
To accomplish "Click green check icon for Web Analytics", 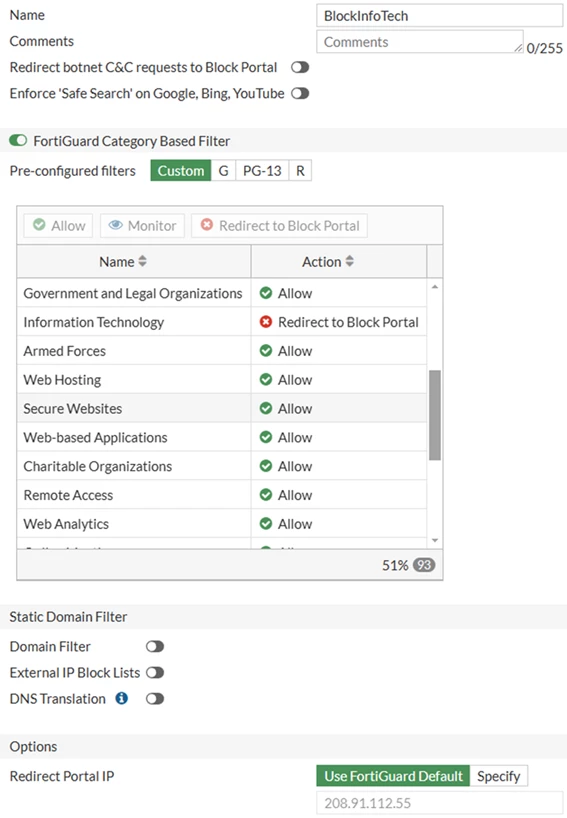I will pyautogui.click(x=266, y=523).
